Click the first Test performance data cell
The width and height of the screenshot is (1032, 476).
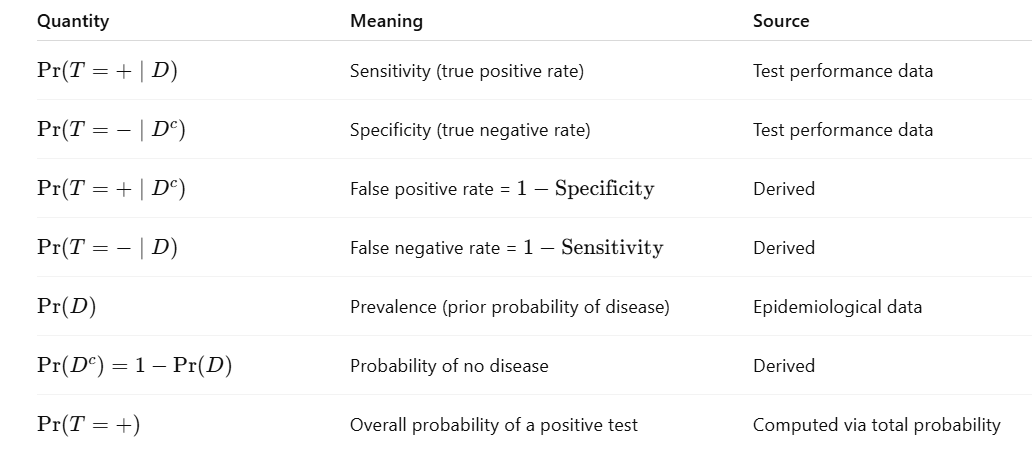842,71
